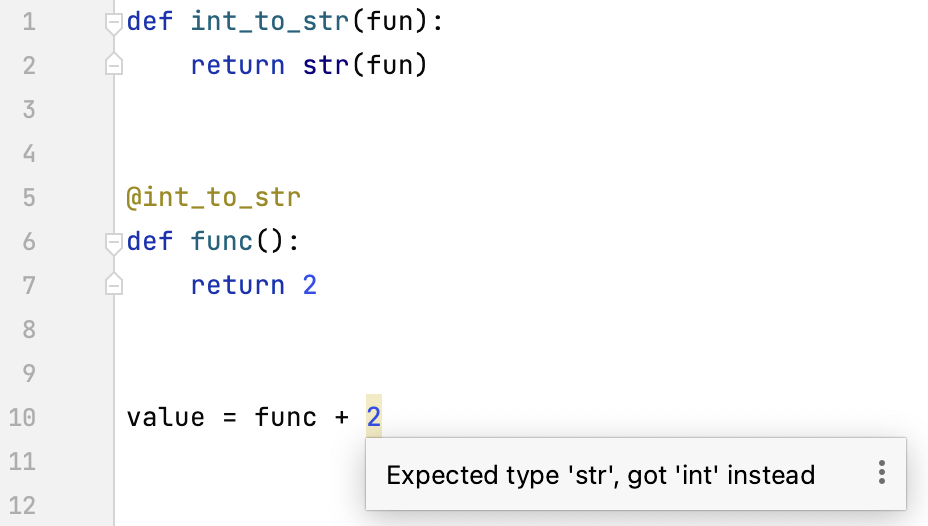Click the return keyword on line 7
Screen dimensions: 928x526
click(x=237, y=286)
